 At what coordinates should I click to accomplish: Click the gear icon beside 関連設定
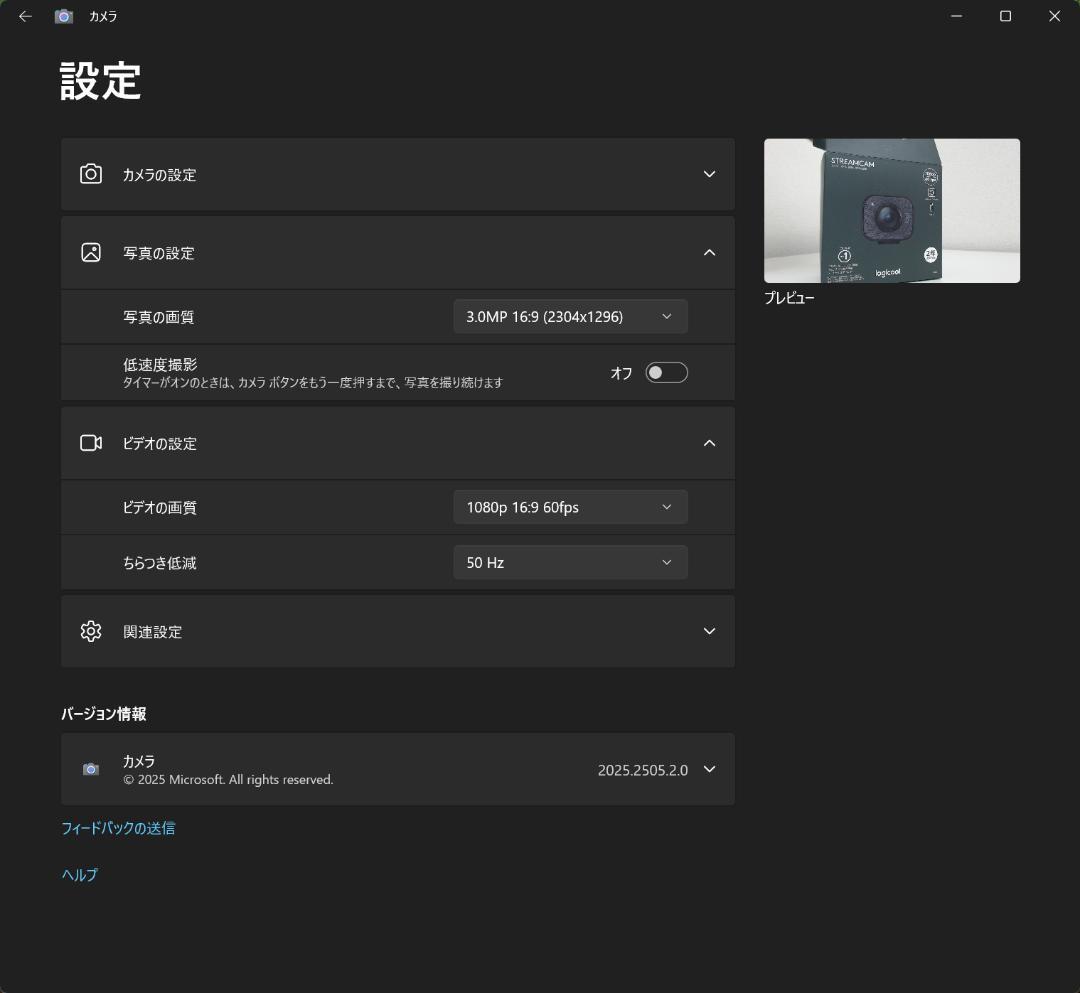click(91, 631)
